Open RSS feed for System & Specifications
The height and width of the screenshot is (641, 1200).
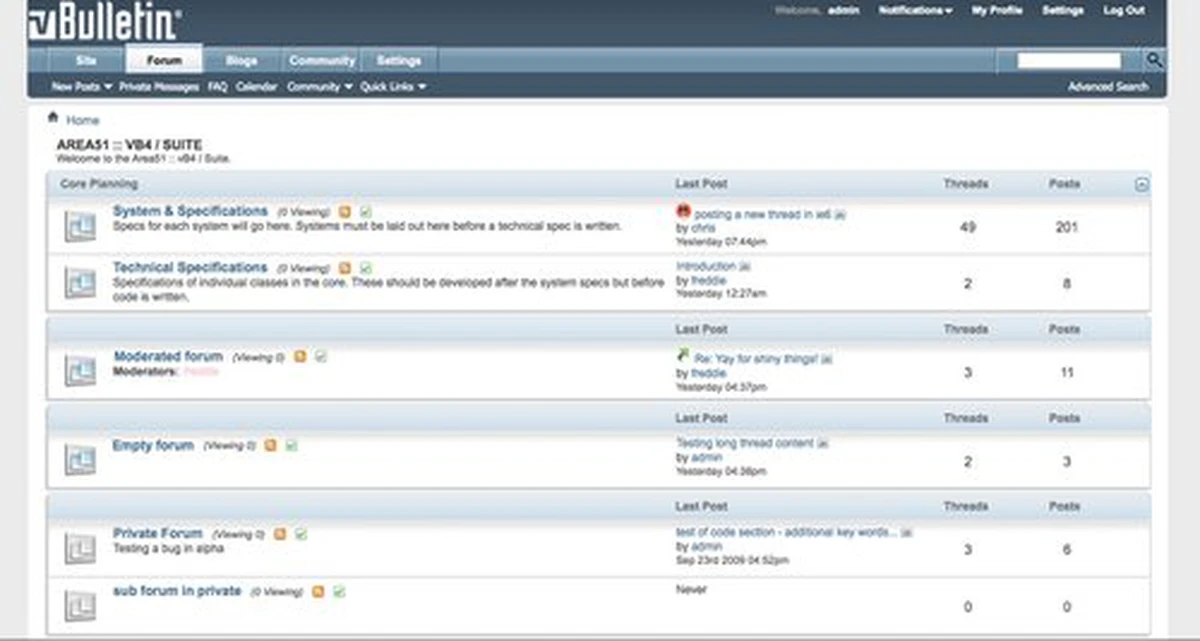345,212
